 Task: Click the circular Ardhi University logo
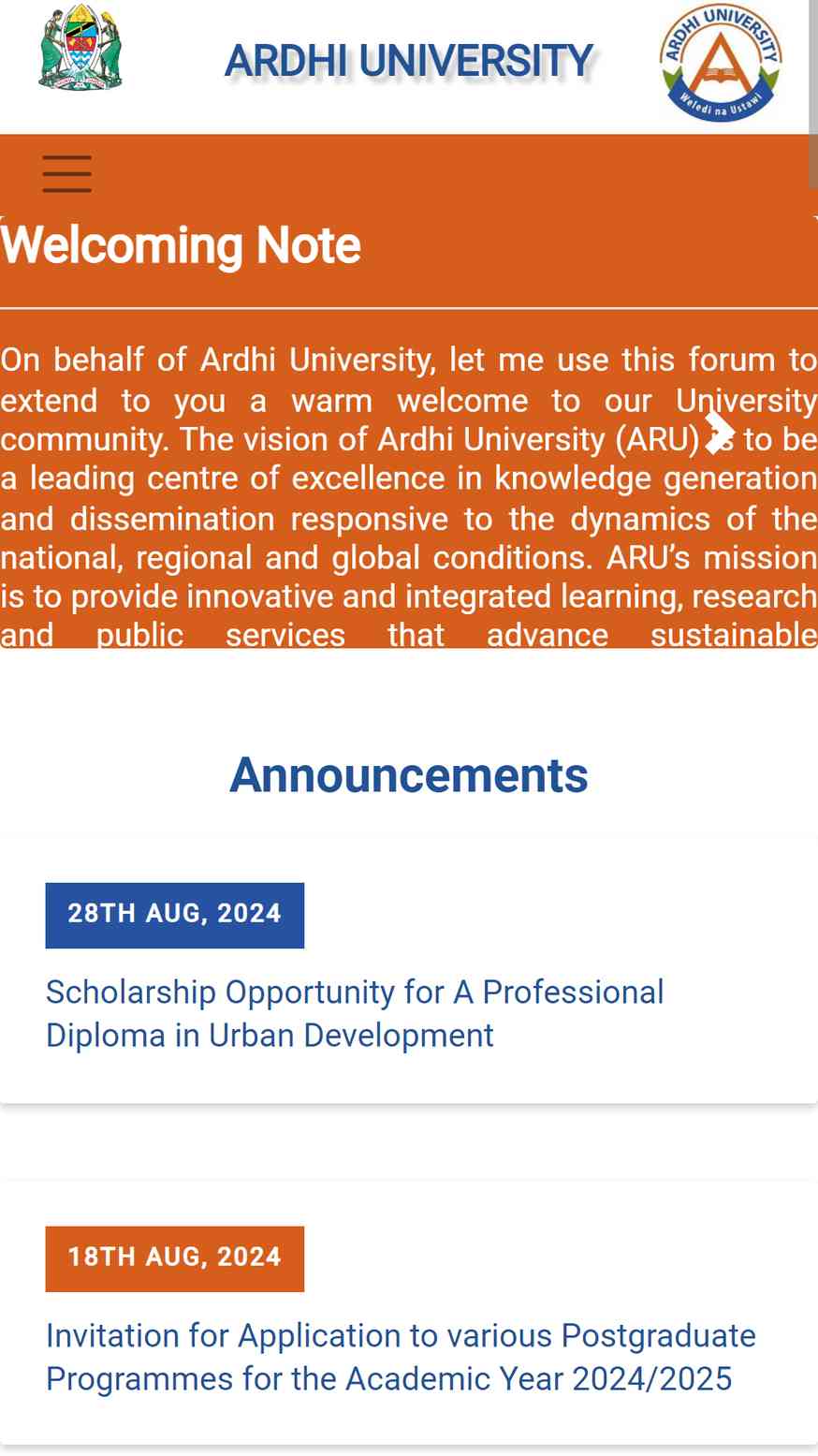click(x=720, y=62)
